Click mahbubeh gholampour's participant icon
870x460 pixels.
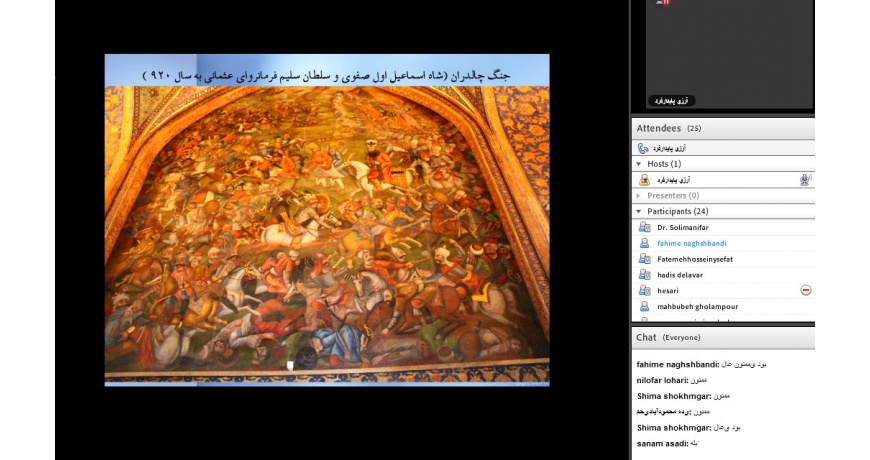click(644, 306)
